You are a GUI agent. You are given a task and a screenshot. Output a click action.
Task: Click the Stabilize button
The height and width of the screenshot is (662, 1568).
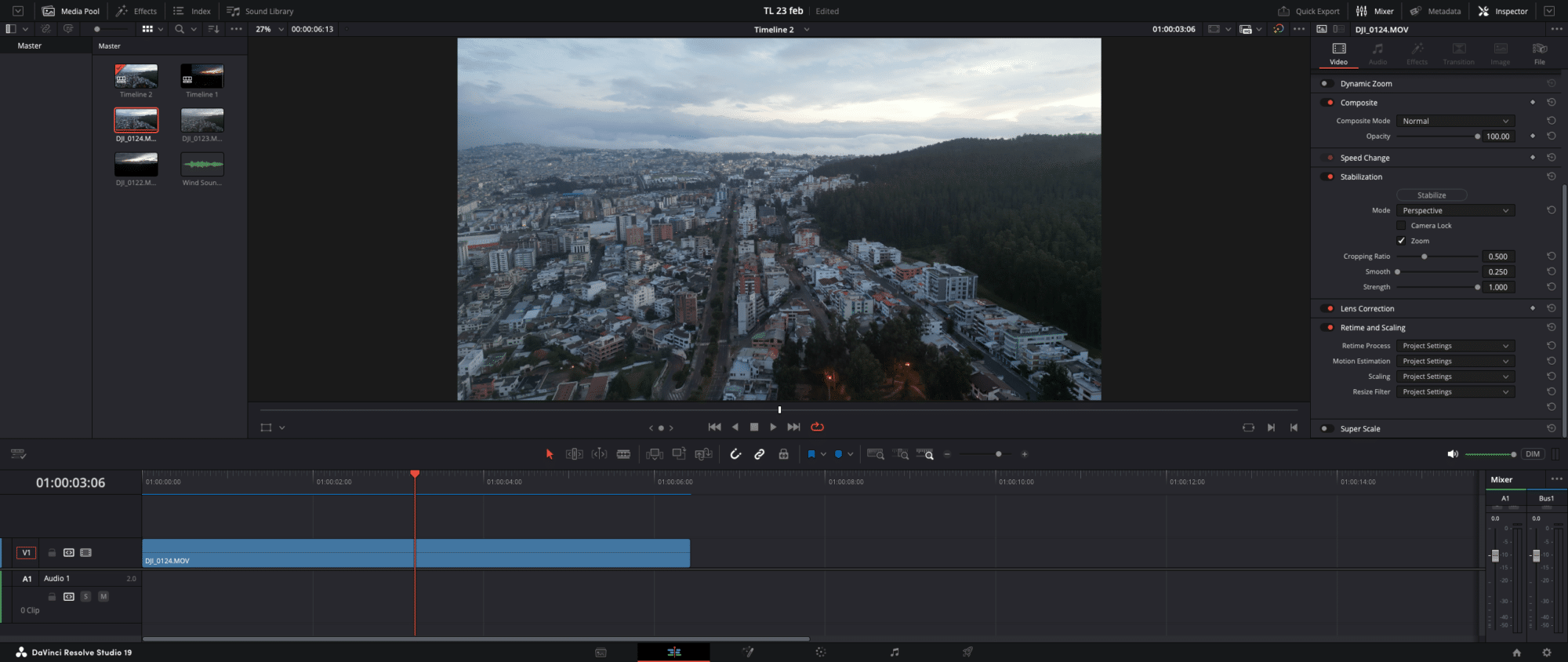[x=1432, y=195]
